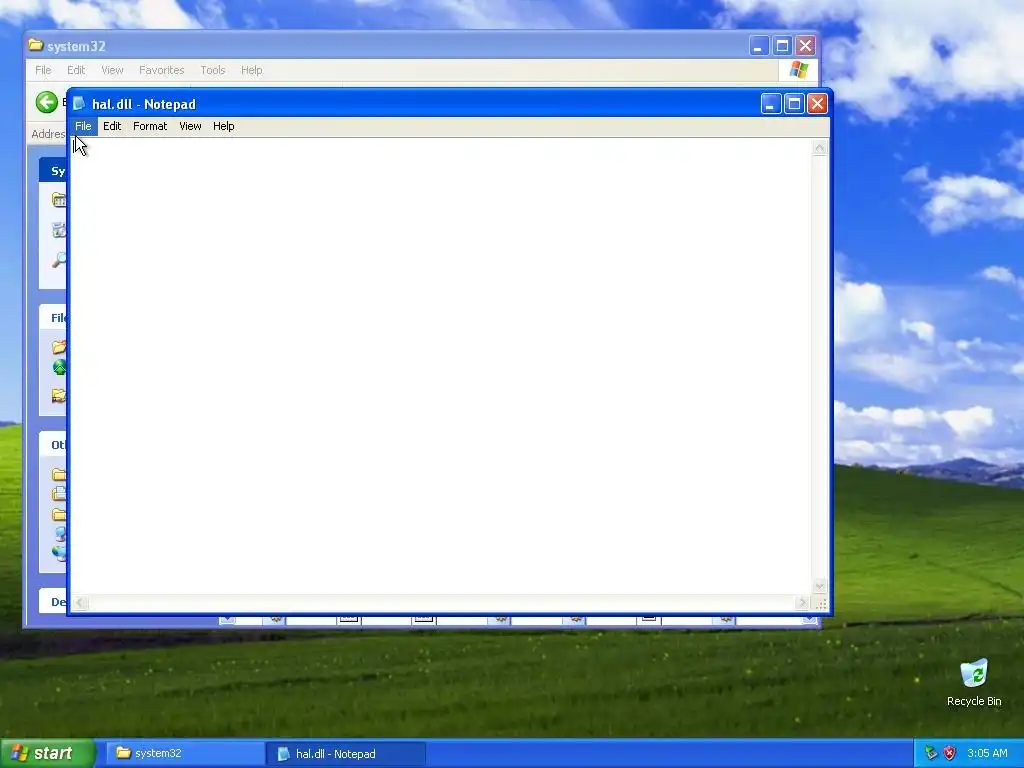The image size is (1024, 768).
Task: Open Tools menu in system32 window
Action: pyautogui.click(x=213, y=70)
